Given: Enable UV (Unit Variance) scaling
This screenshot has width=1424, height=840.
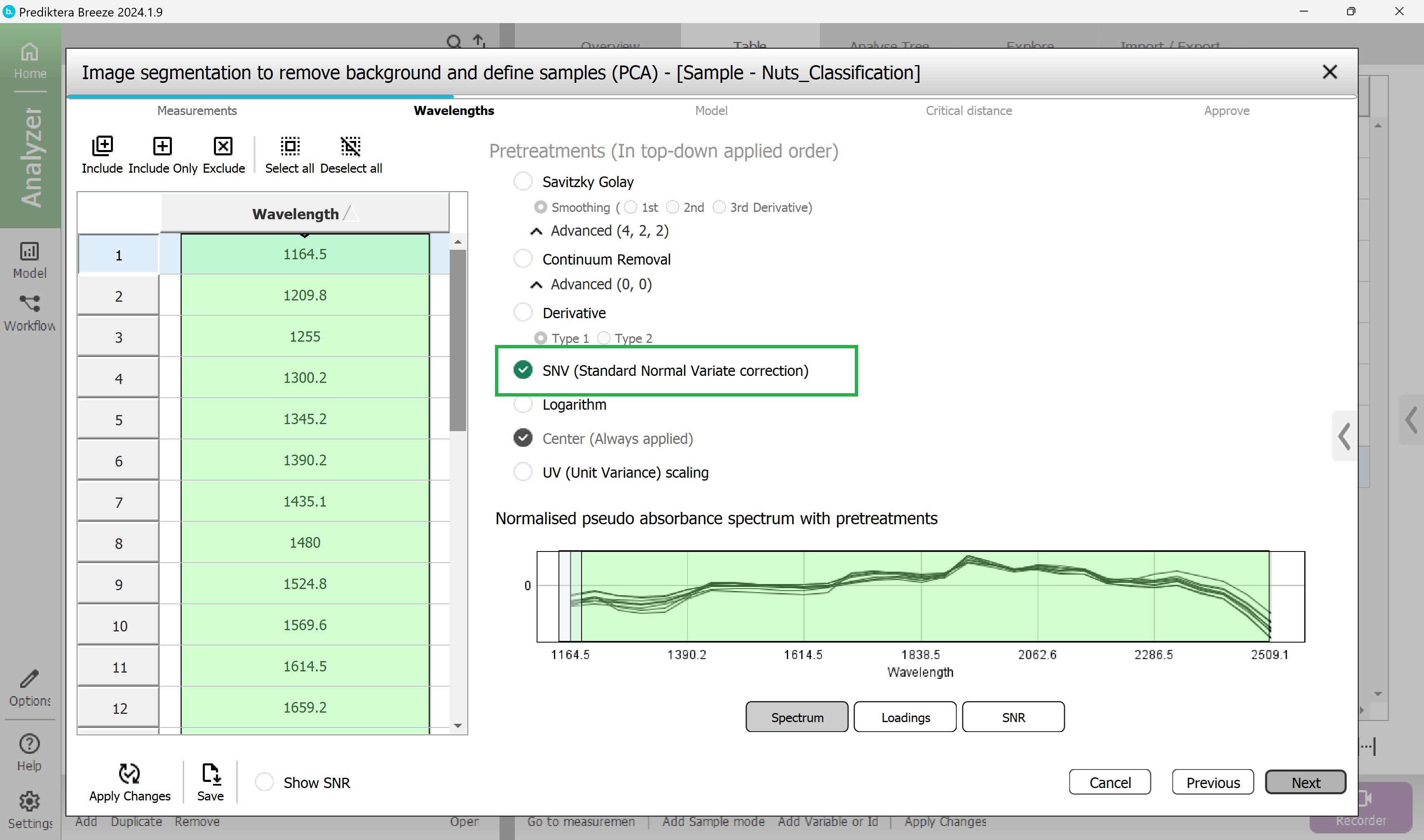Looking at the screenshot, I should coord(522,472).
